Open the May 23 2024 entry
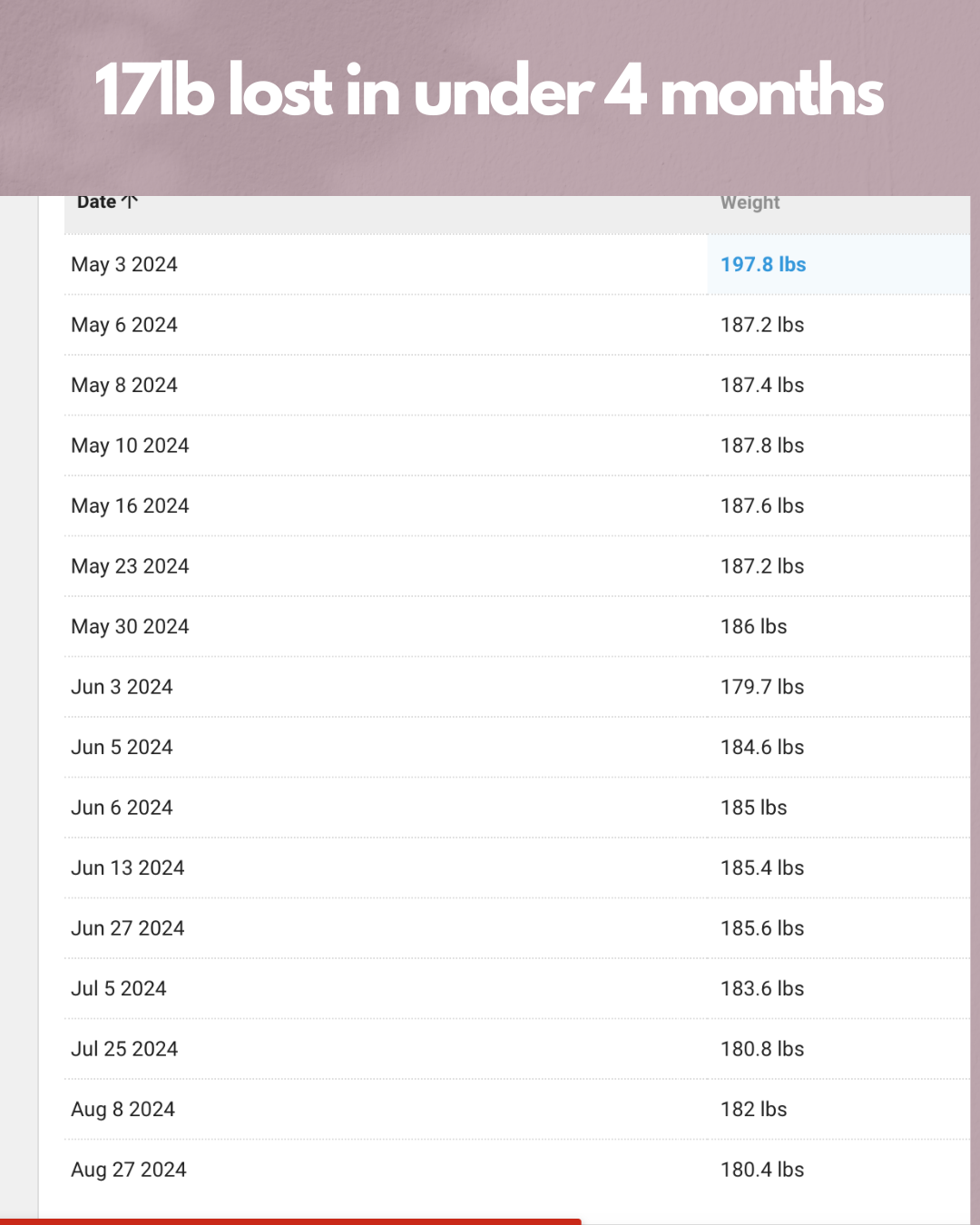Image resolution: width=980 pixels, height=1225 pixels. pos(130,566)
